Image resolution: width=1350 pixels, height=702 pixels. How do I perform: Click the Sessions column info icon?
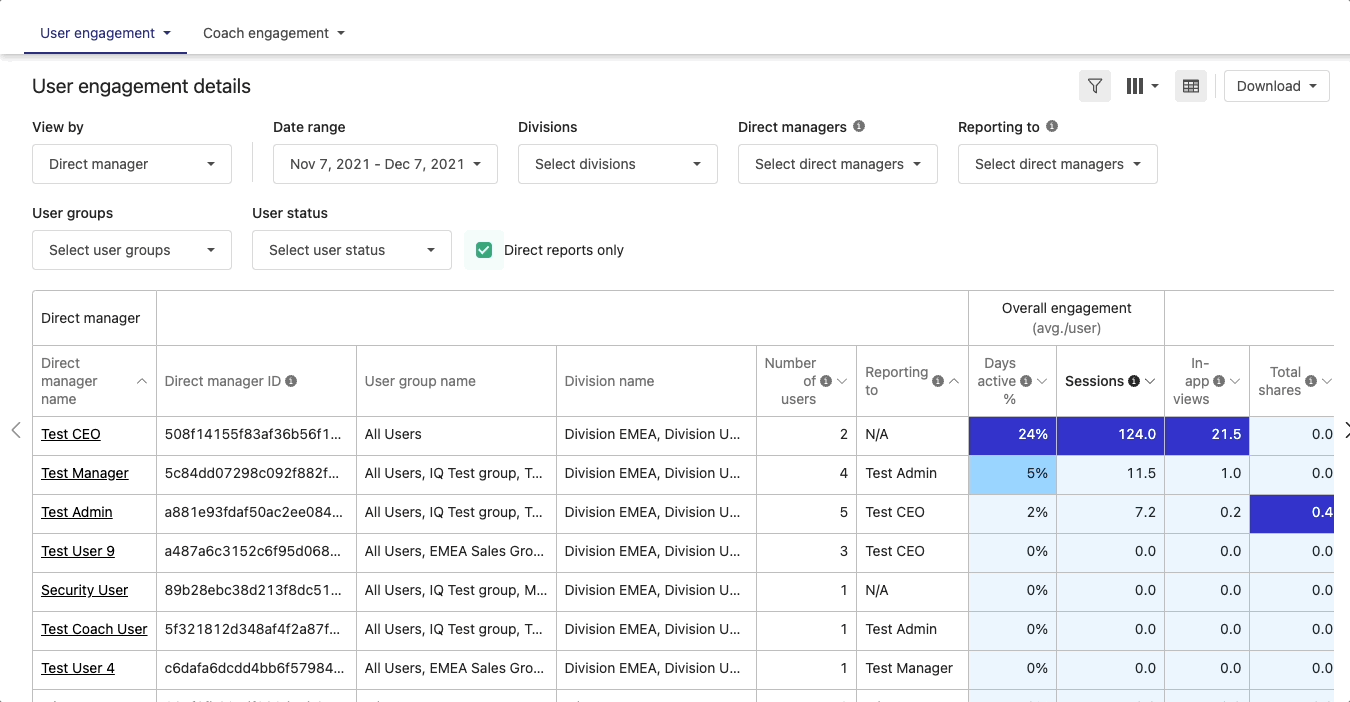click(x=1134, y=381)
